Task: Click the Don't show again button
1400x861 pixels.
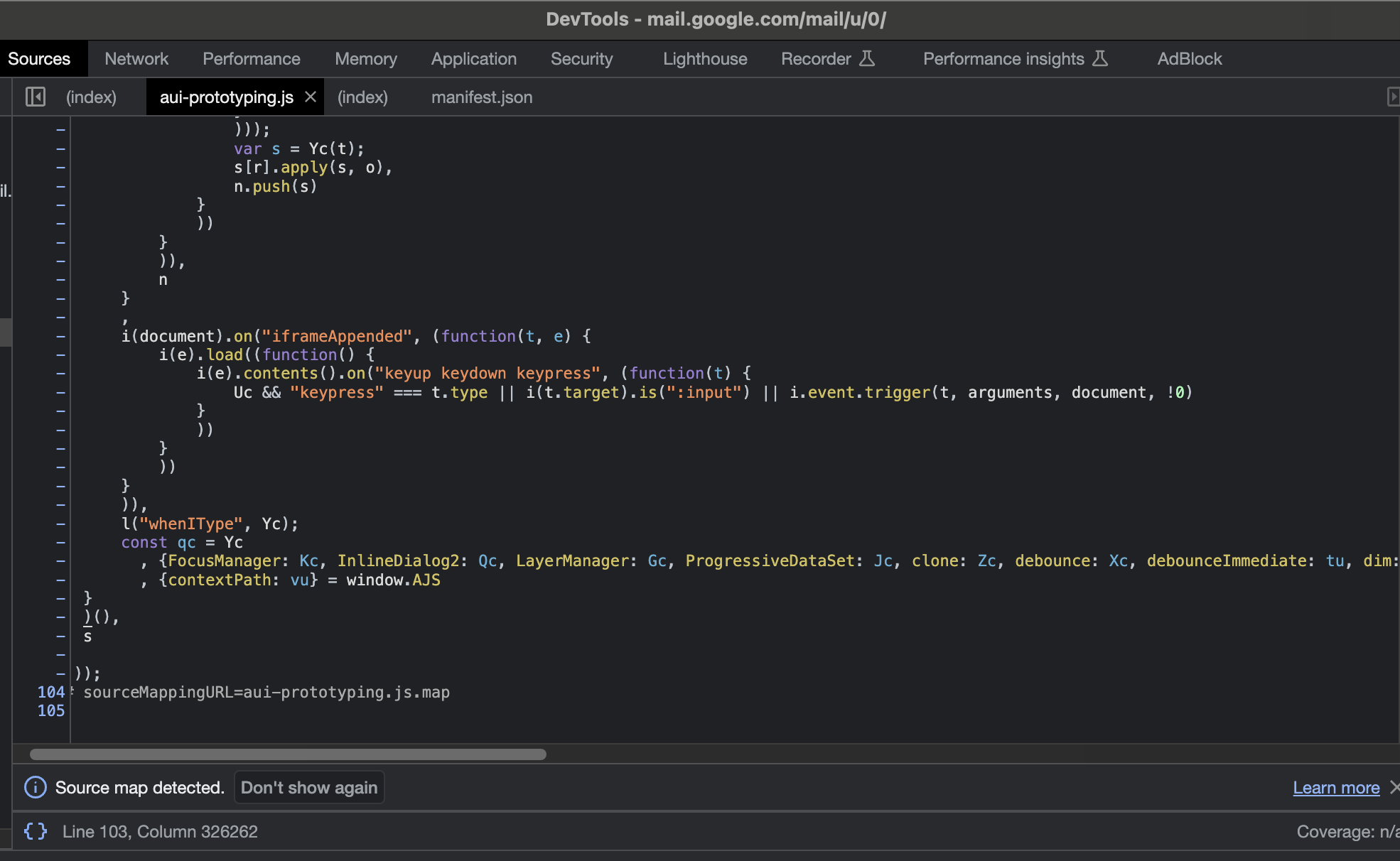Action: coord(309,787)
